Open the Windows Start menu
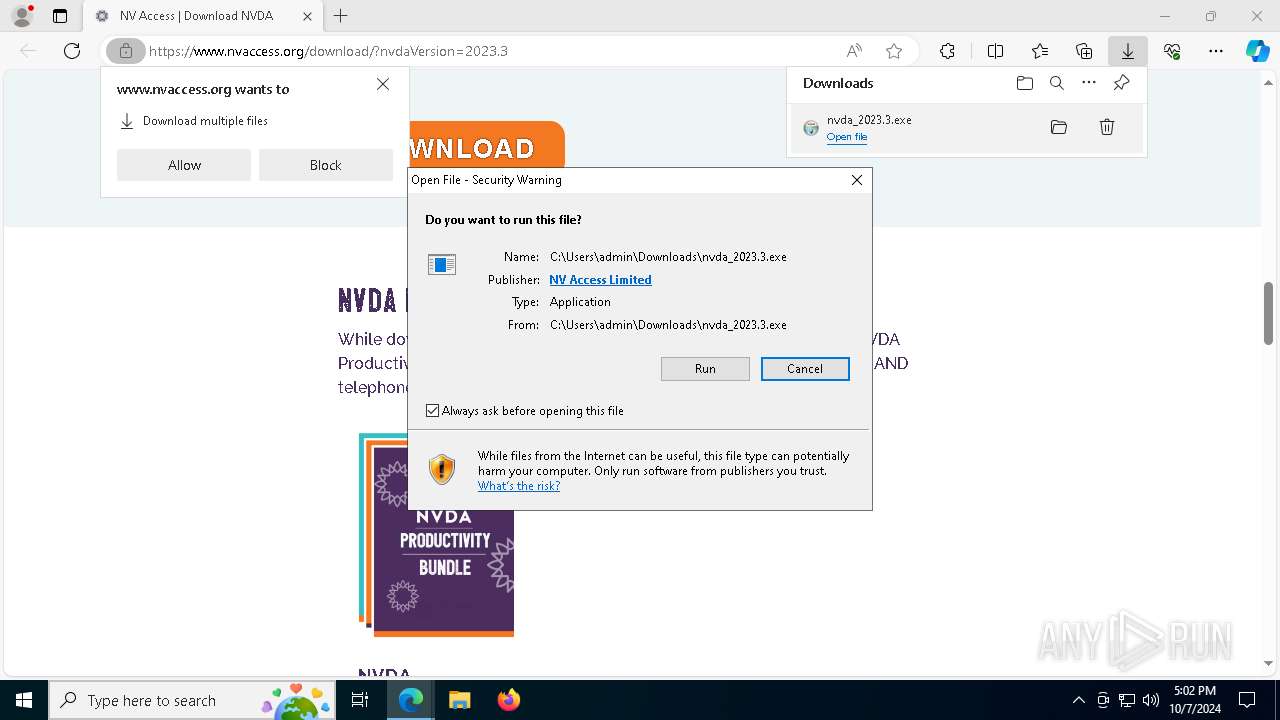This screenshot has height=720, width=1280. click(24, 700)
